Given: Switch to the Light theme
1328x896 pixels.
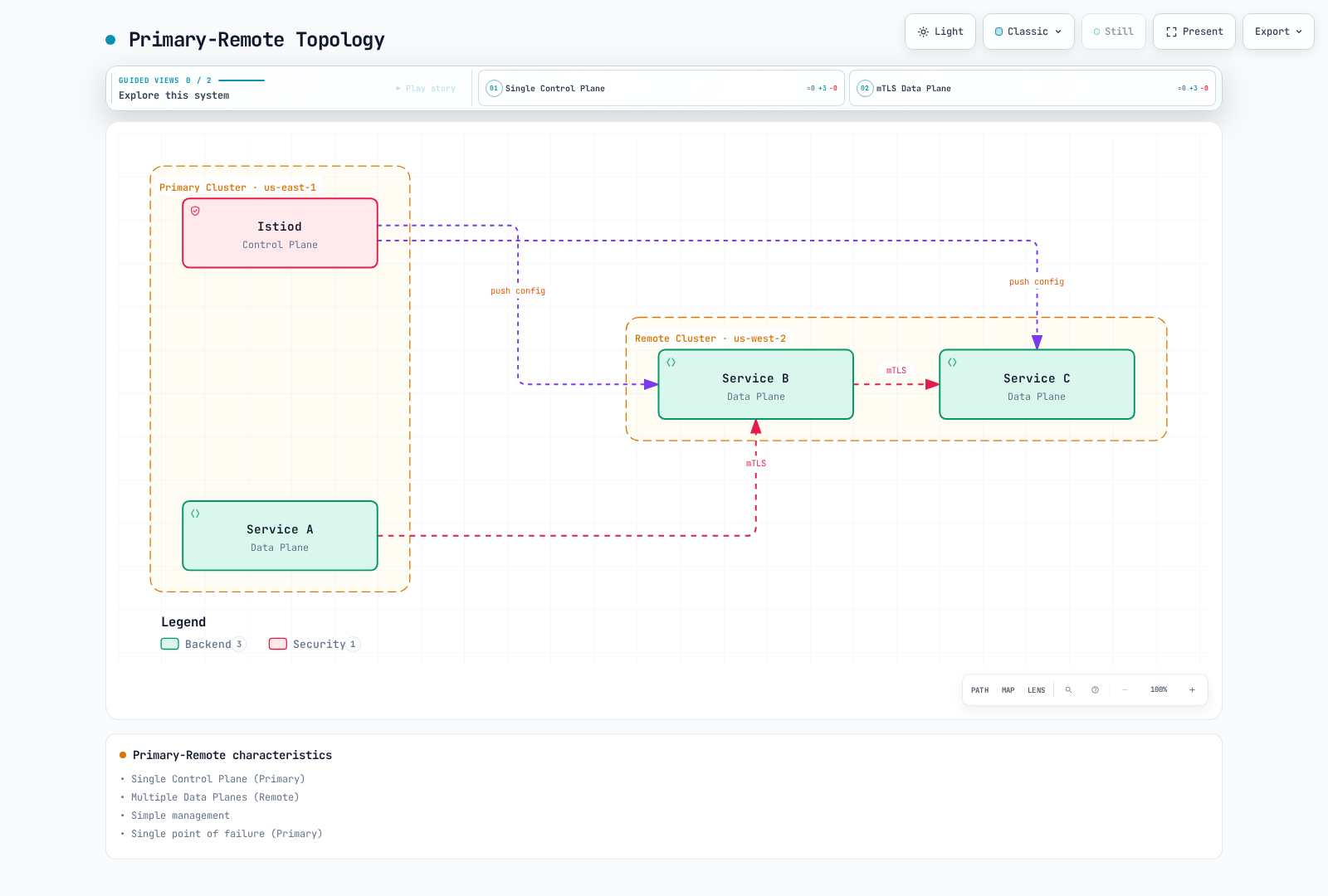Looking at the screenshot, I should tap(940, 32).
